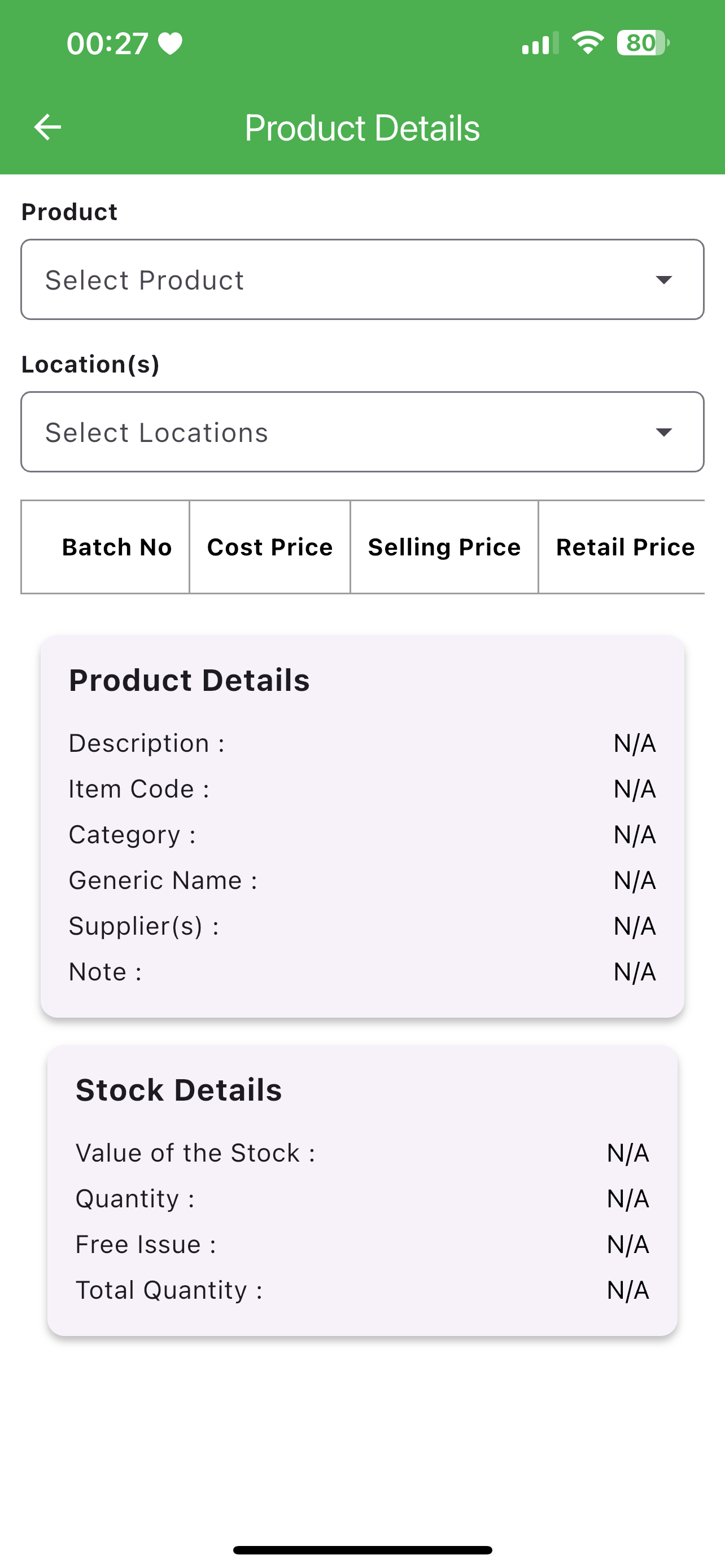The image size is (725, 1568).
Task: Open the Select Product dropdown
Action: 362,279
